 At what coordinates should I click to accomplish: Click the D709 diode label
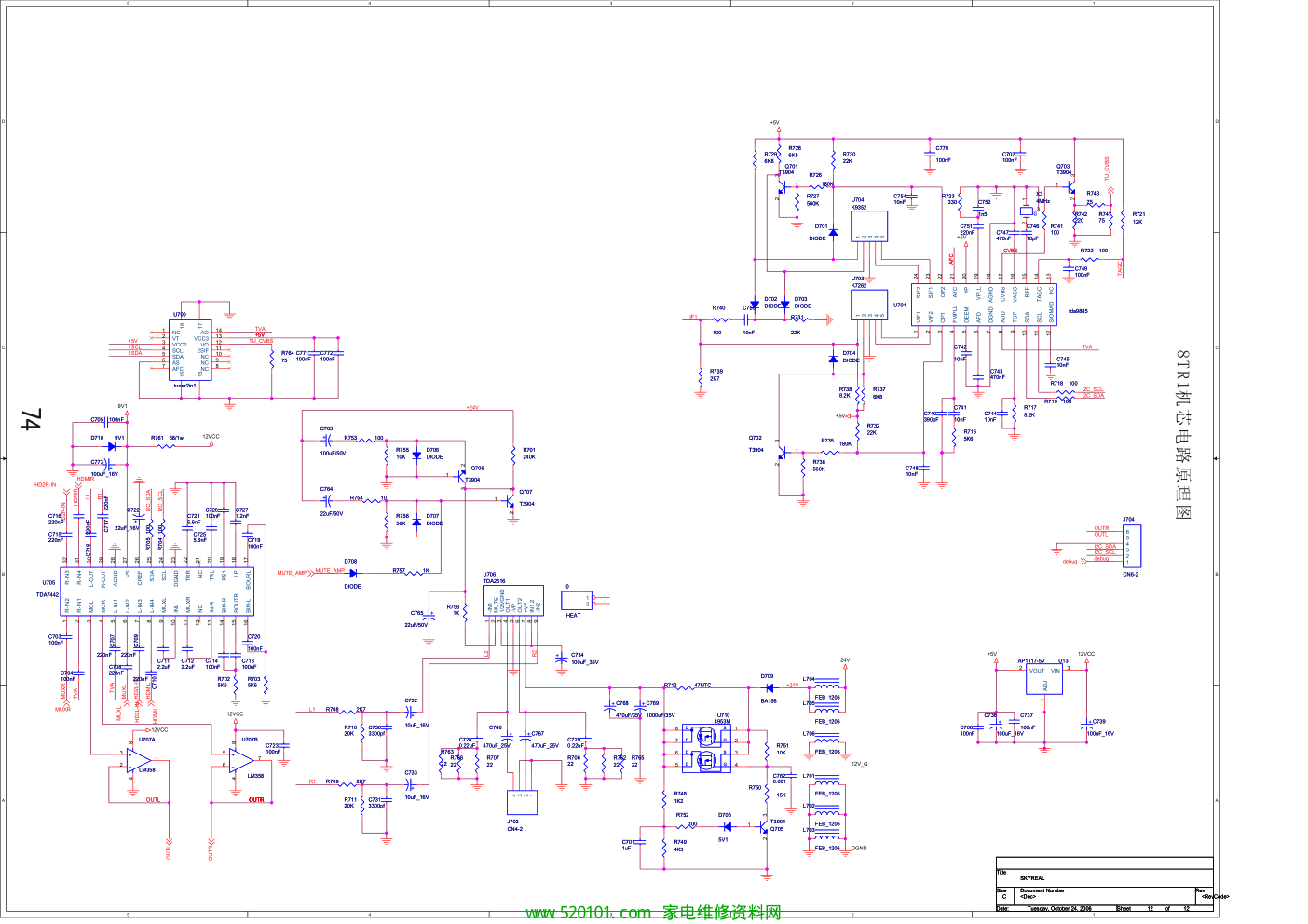767,677
